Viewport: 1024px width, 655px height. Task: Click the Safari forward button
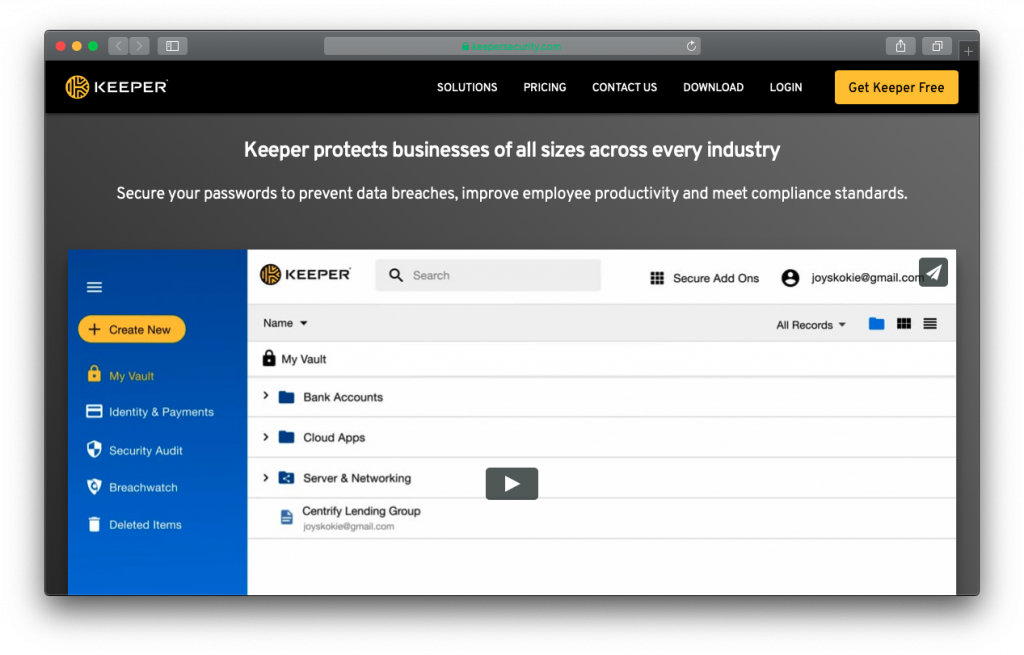pos(139,46)
